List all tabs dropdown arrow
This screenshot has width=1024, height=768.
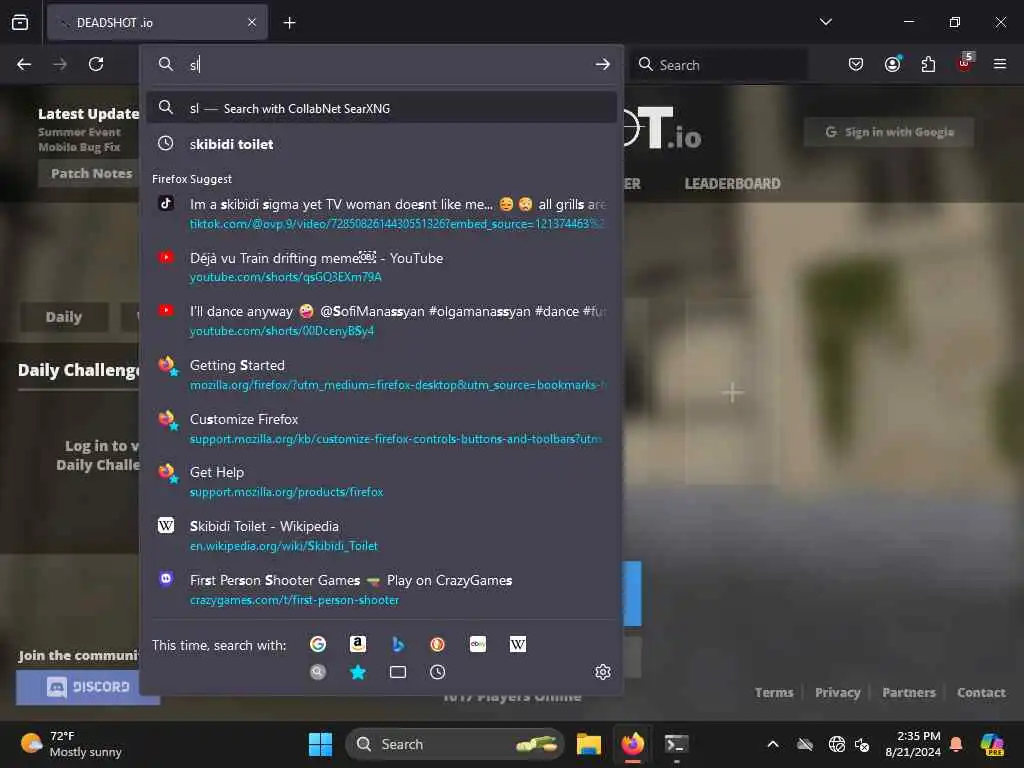[826, 22]
